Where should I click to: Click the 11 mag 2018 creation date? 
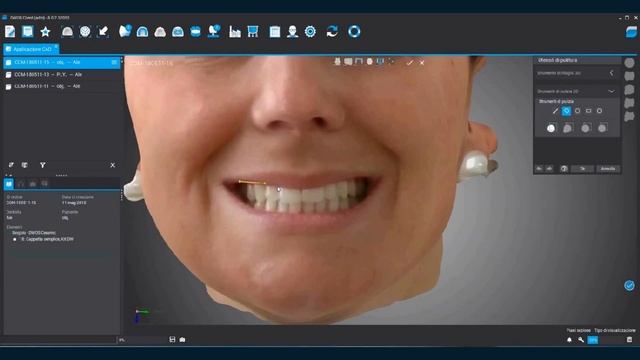click(x=74, y=202)
